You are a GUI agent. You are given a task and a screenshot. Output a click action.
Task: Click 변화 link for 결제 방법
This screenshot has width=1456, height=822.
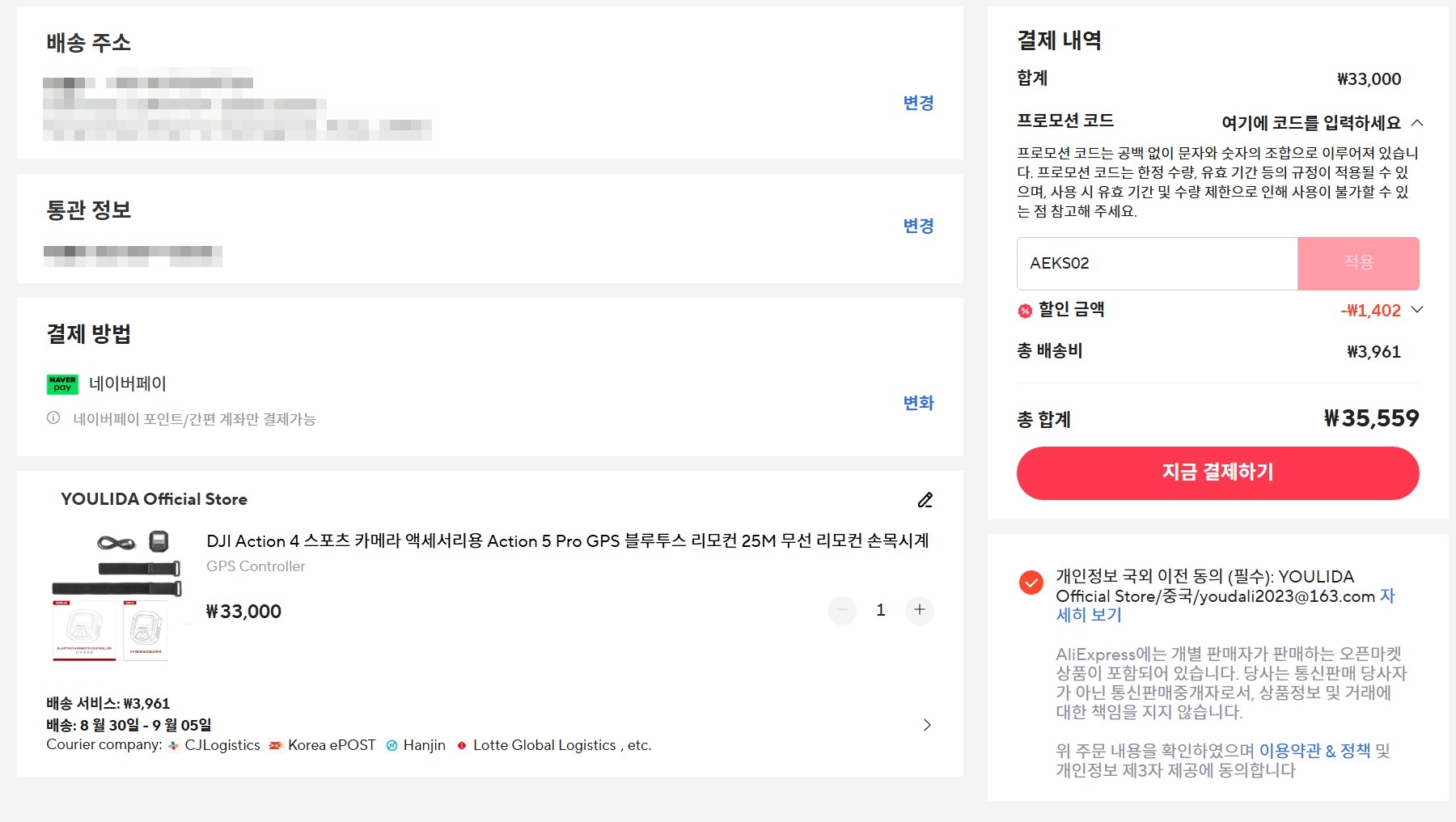(x=919, y=403)
